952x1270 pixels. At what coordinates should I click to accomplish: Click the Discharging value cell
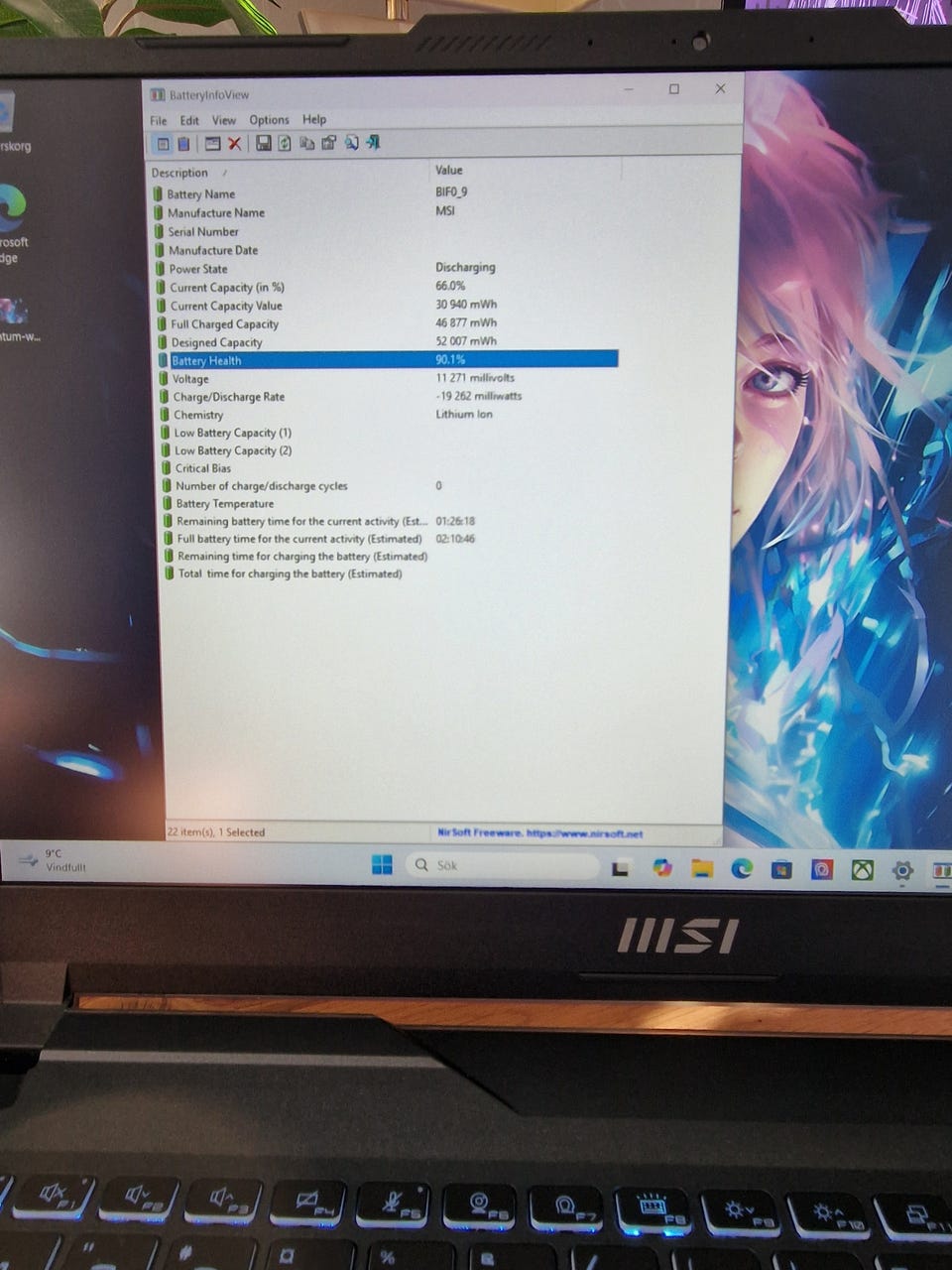click(x=465, y=267)
